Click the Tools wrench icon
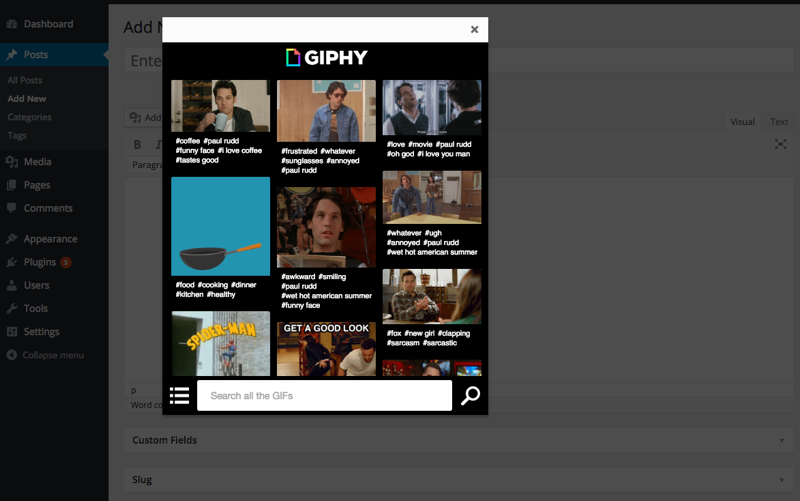Screen dimensions: 800x501 pyautogui.click(x=12, y=308)
